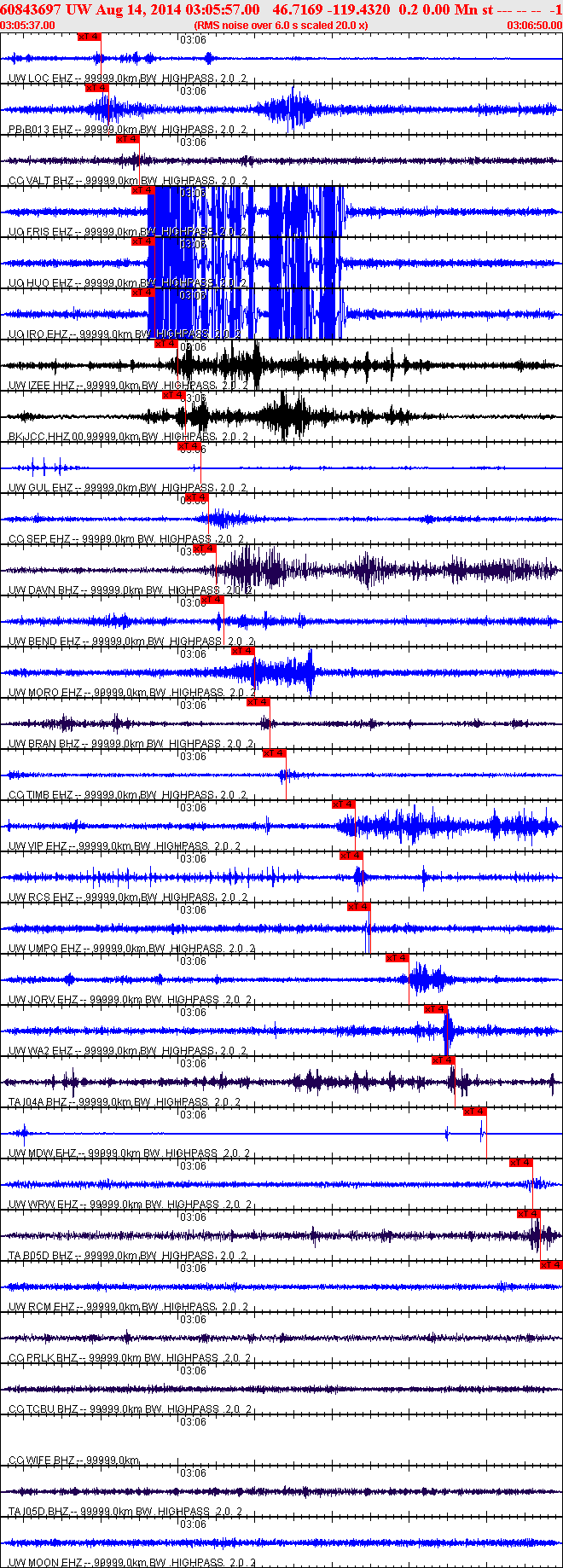Select the UW JORV EHZ station label
This screenshot has height=1568, width=563.
click(43, 1000)
